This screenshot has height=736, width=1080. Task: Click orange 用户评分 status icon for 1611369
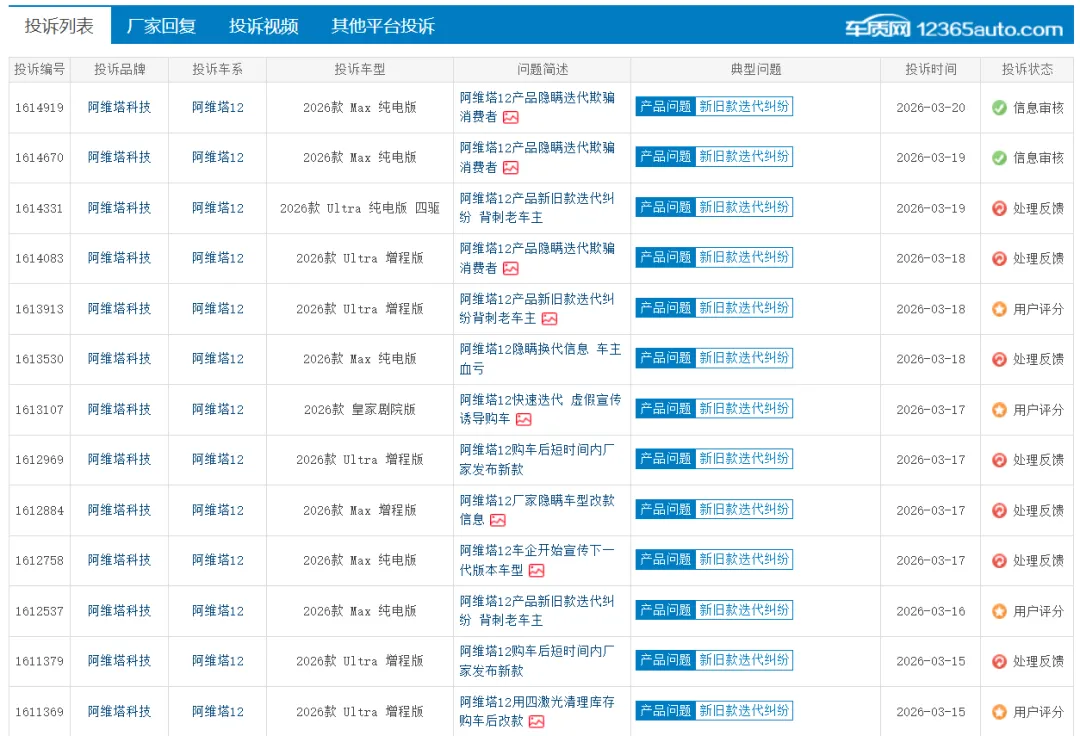(x=999, y=712)
